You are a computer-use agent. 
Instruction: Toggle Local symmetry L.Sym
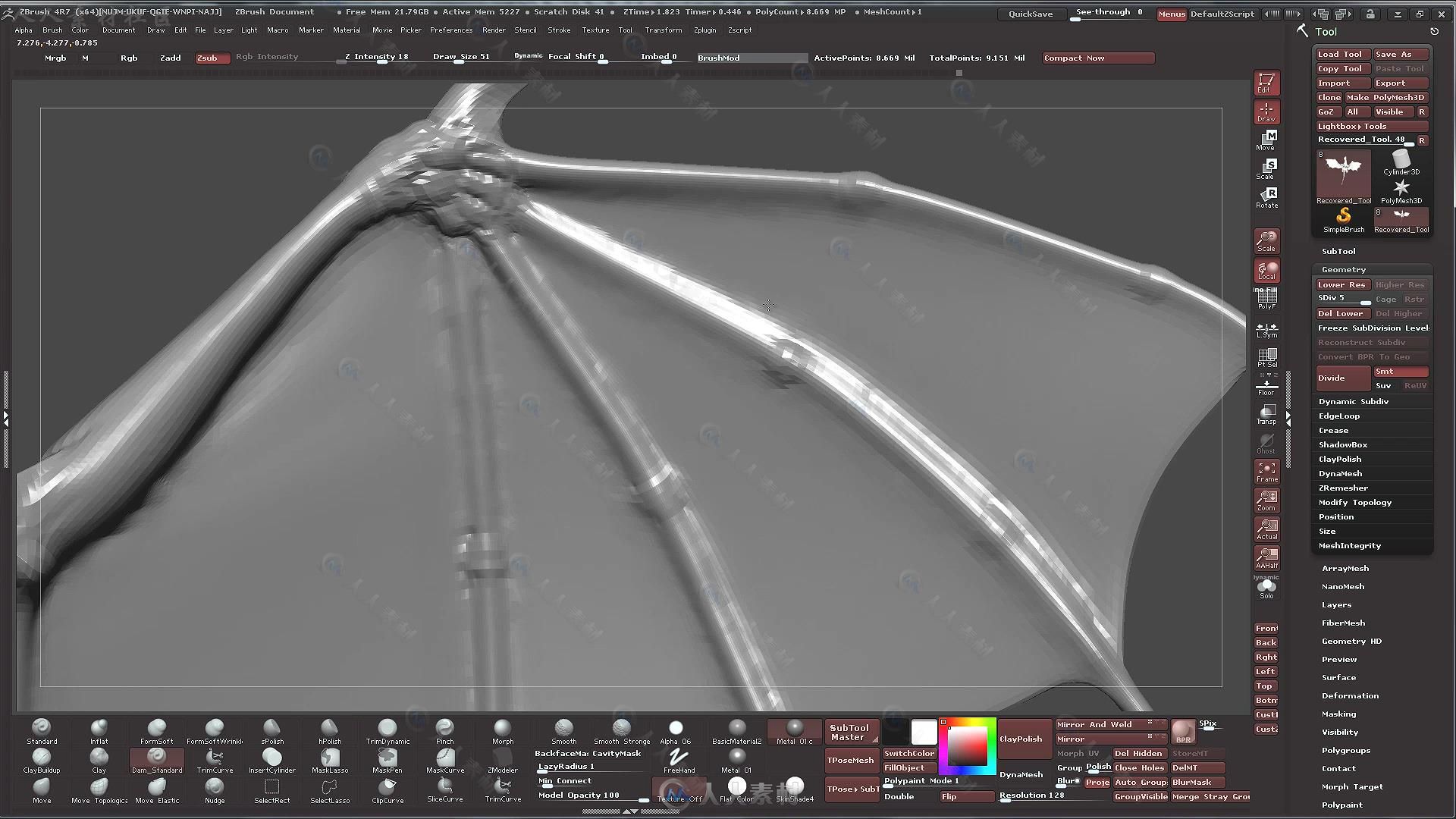coord(1266,330)
